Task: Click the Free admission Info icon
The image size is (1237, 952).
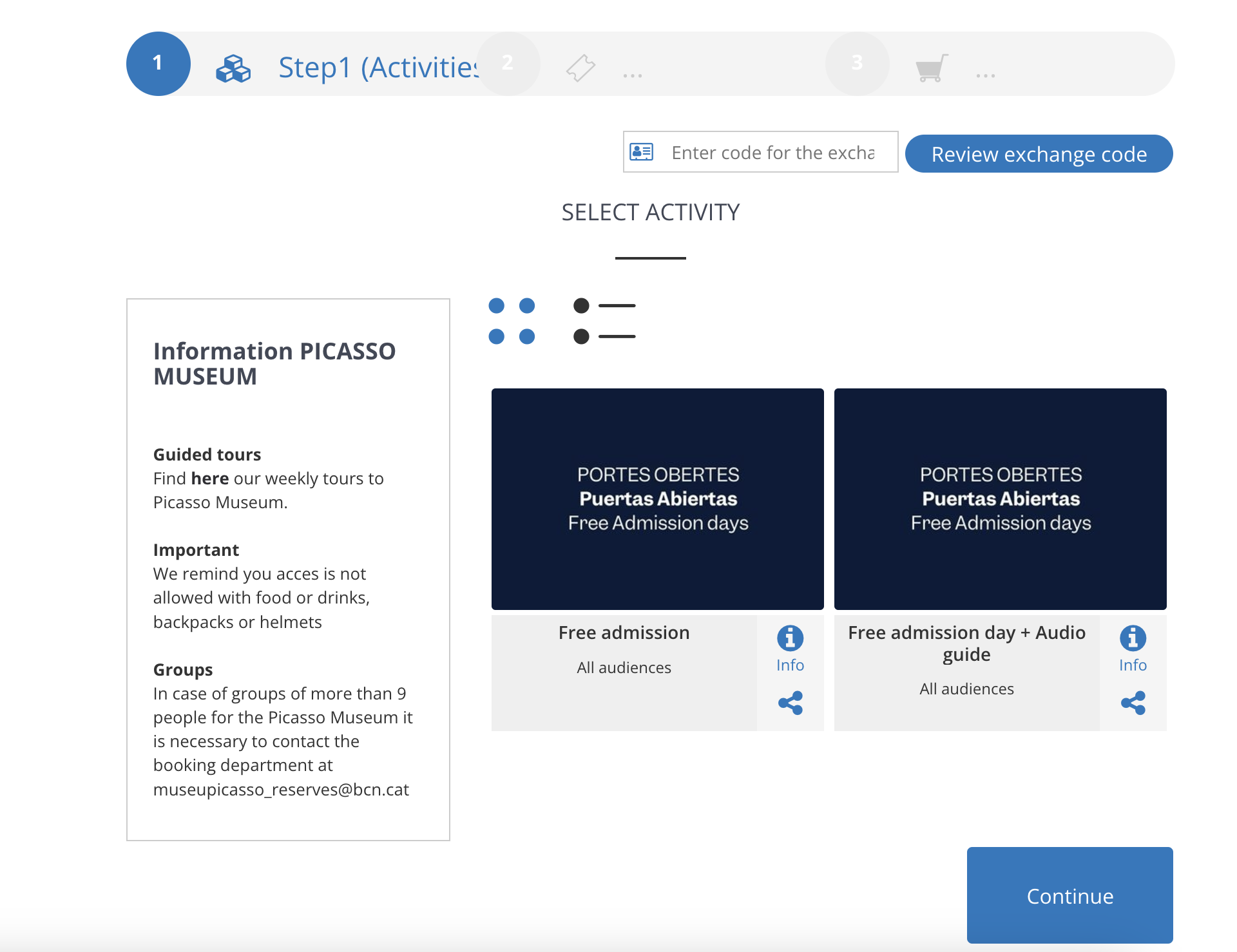Action: coord(790,639)
